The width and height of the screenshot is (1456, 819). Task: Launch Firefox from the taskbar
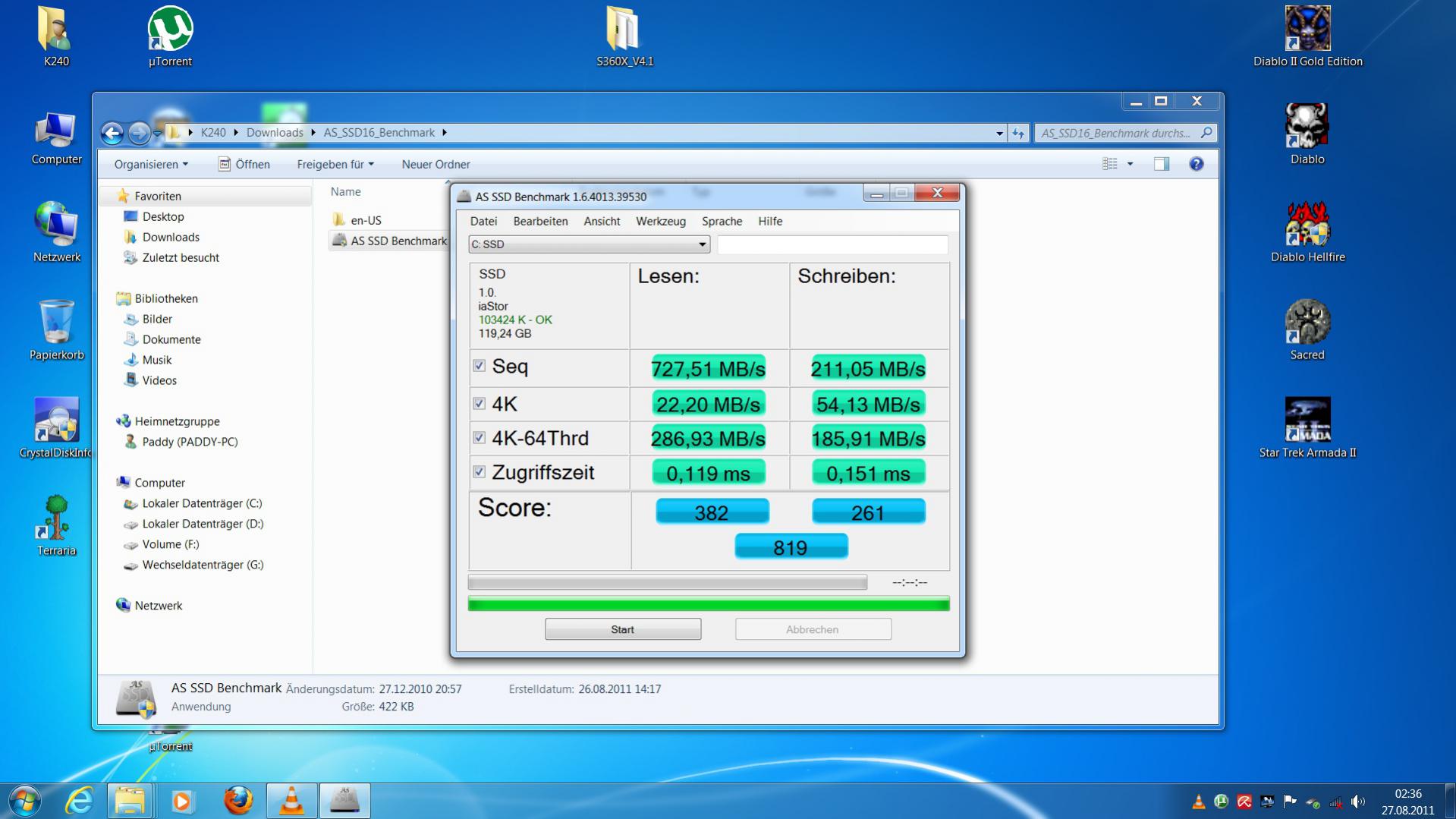click(237, 801)
